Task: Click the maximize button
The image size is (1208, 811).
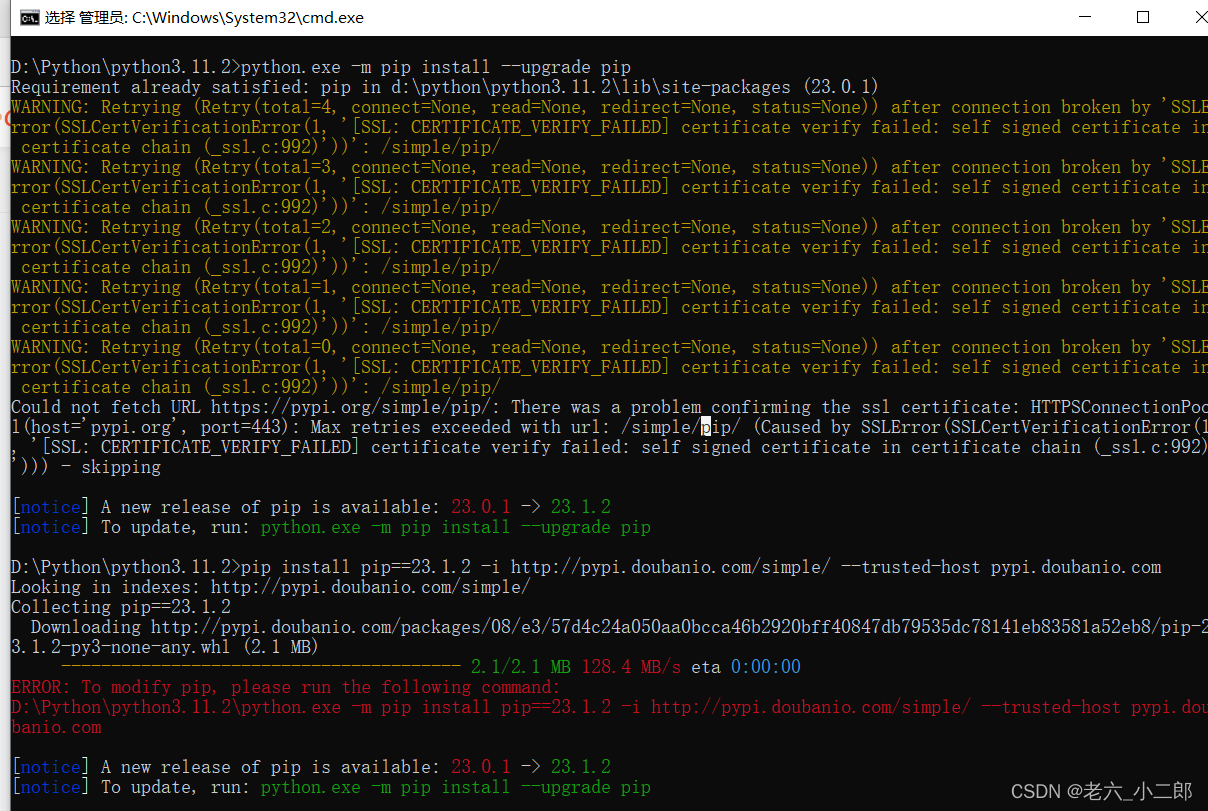Action: [1143, 17]
